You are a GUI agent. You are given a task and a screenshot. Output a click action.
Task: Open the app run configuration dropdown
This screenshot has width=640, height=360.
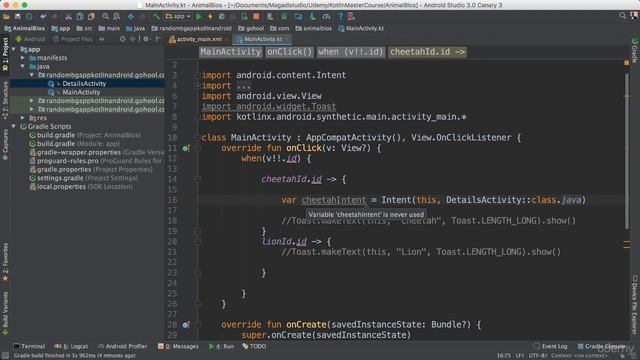click(x=178, y=17)
